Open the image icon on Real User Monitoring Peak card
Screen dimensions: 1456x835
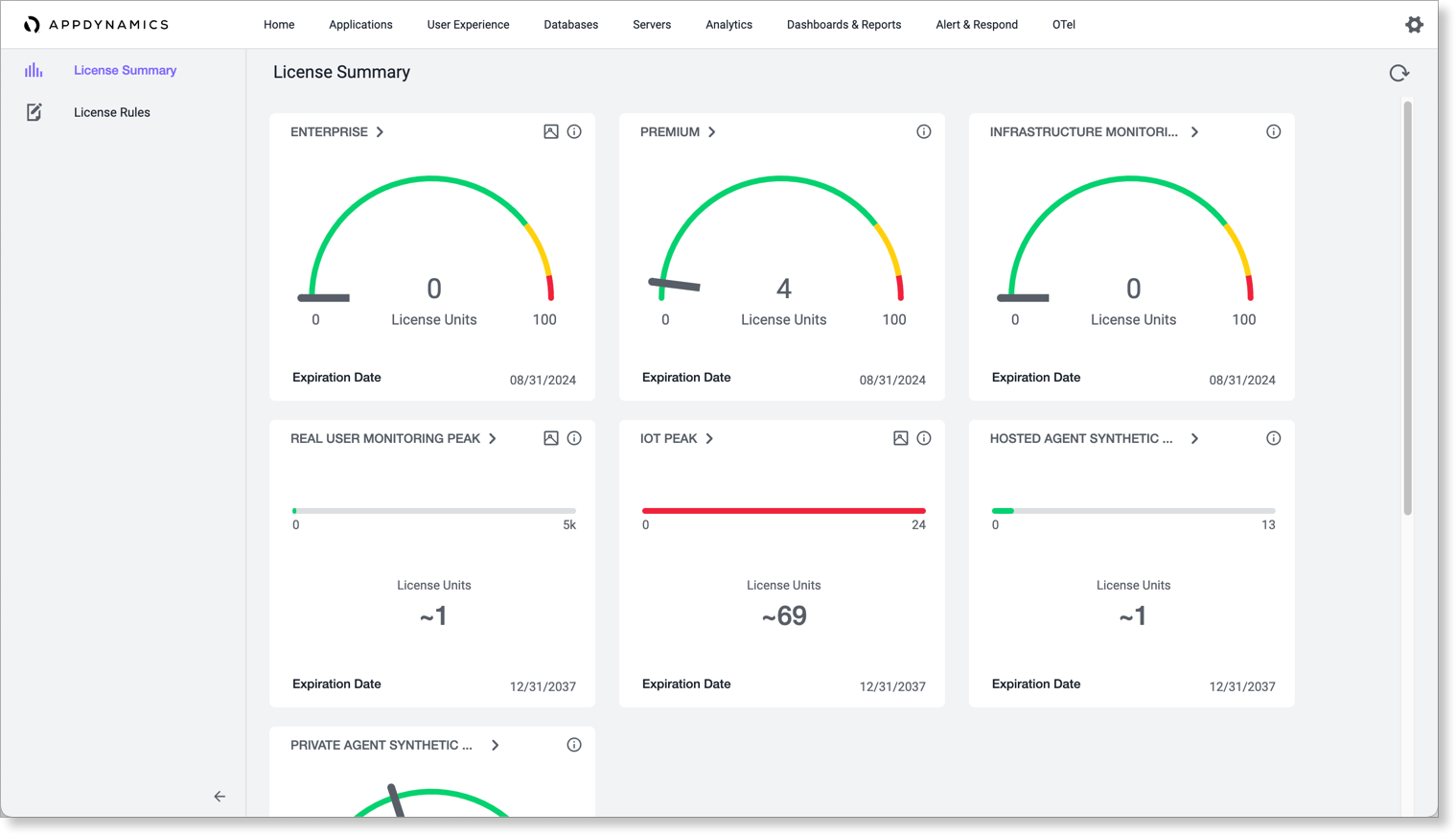(551, 438)
